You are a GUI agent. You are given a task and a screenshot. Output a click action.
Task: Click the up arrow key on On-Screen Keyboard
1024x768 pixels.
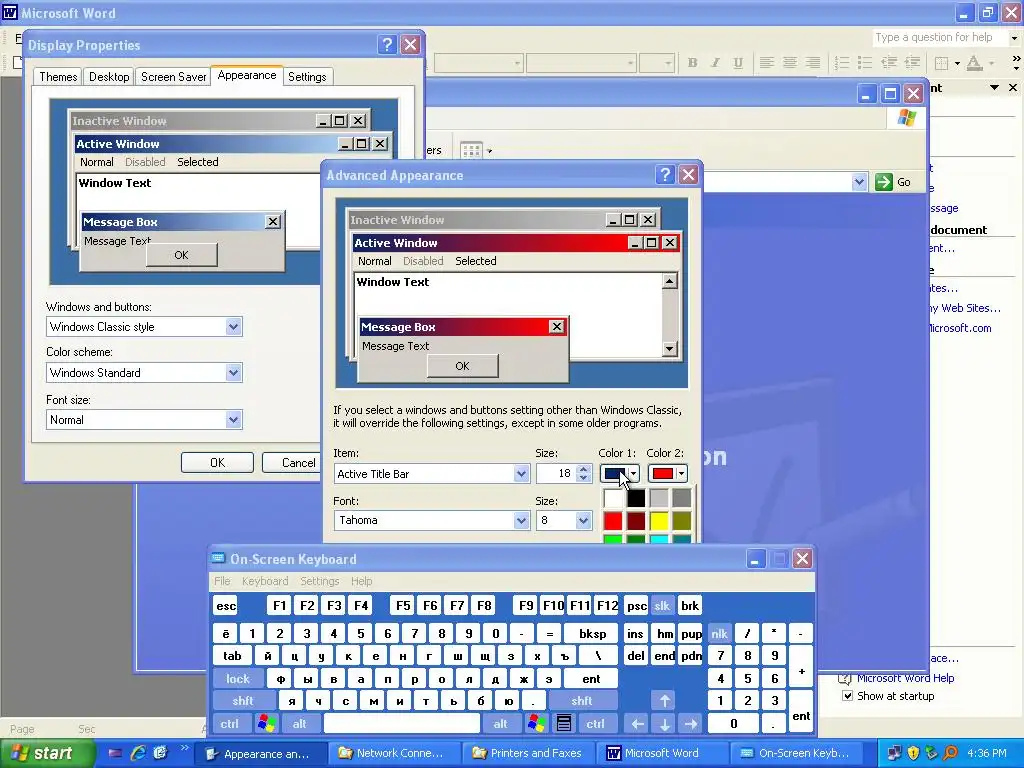point(664,701)
